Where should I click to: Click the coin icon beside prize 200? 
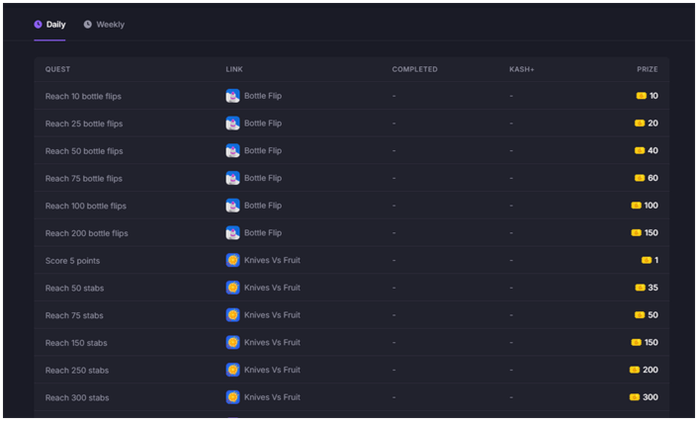(635, 370)
